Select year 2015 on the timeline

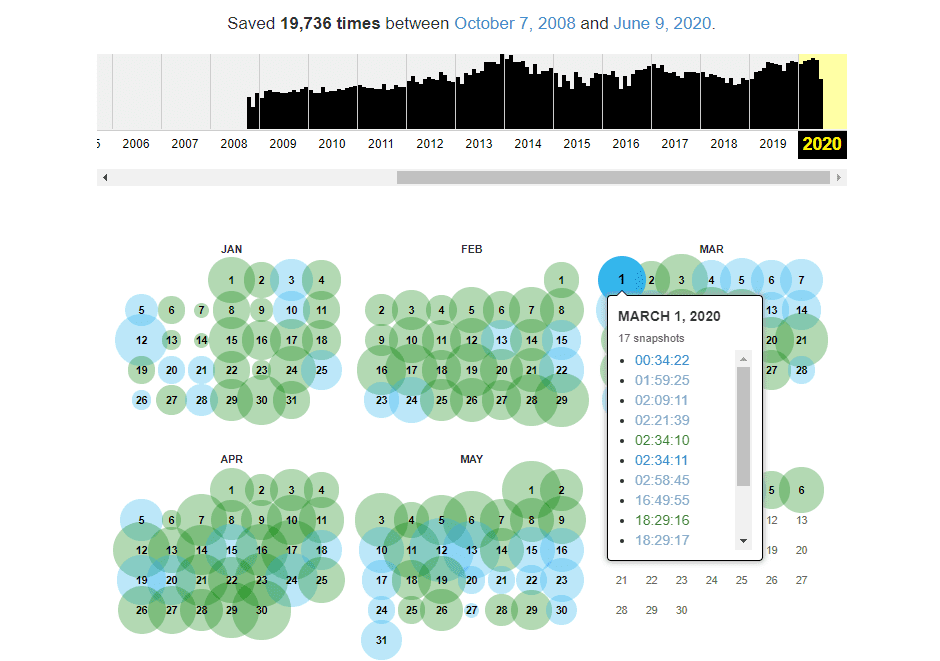coord(577,144)
